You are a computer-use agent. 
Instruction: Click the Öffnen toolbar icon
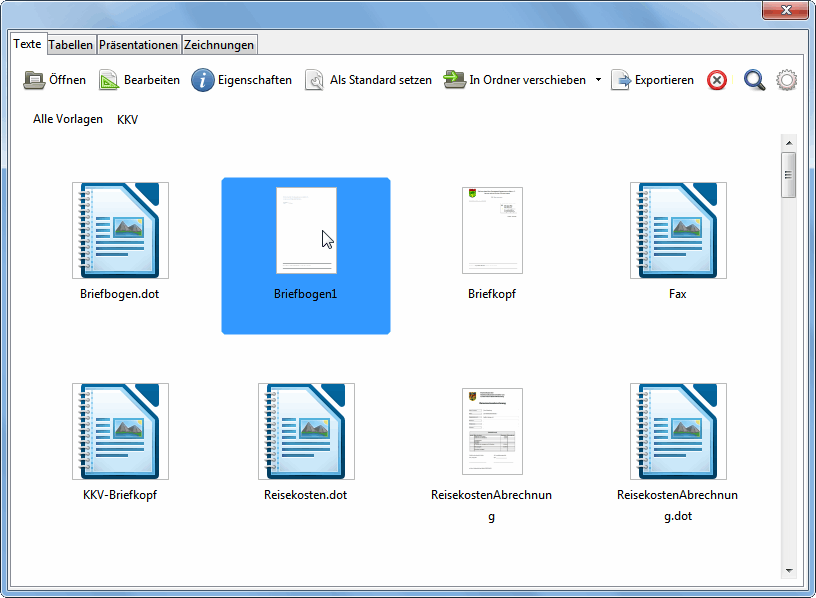(34, 80)
